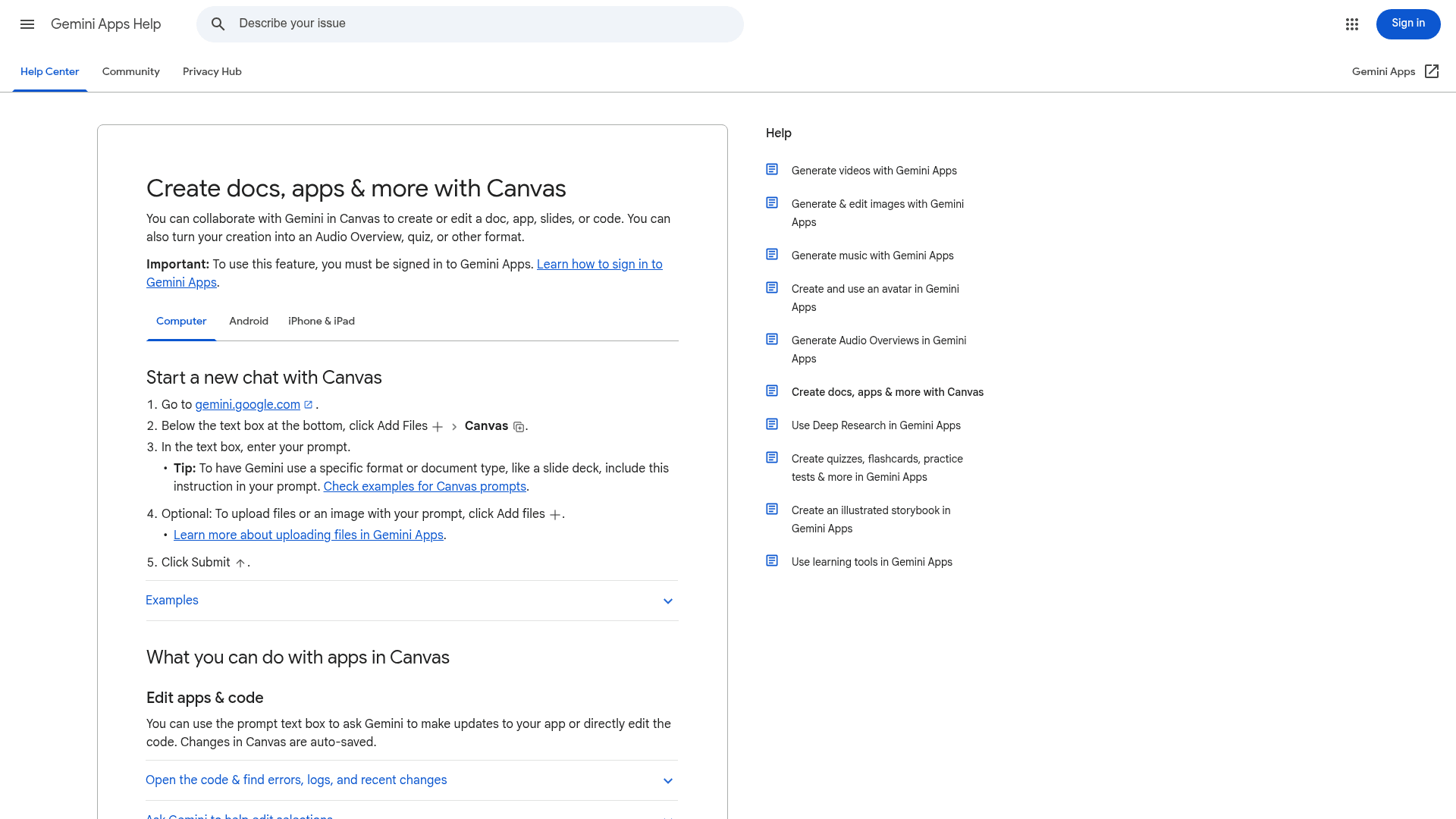The width and height of the screenshot is (1456, 819).
Task: Open Learn more about uploading files link
Action: (x=309, y=535)
